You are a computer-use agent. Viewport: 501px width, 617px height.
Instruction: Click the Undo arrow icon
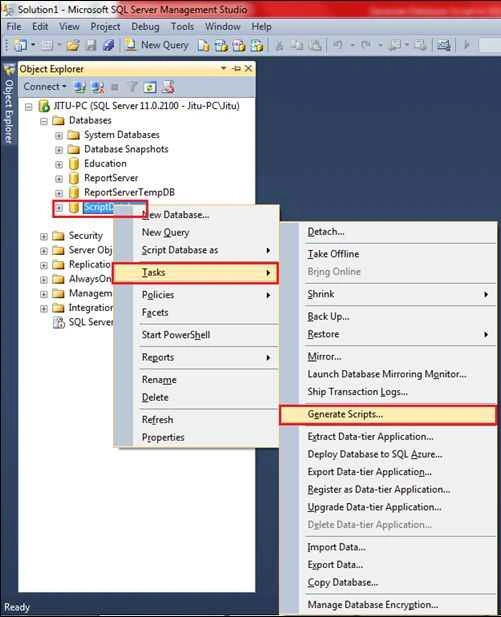click(x=338, y=45)
